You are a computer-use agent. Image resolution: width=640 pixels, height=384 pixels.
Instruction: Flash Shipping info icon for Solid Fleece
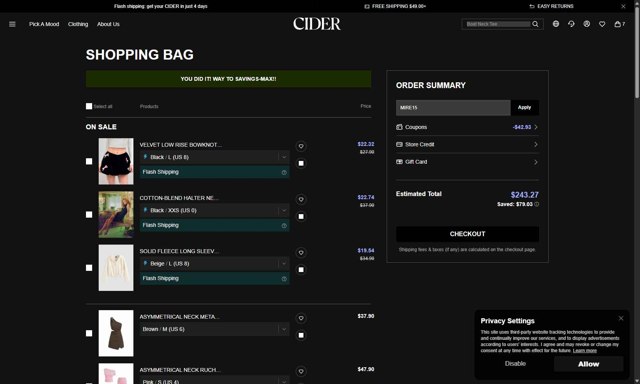(x=284, y=279)
